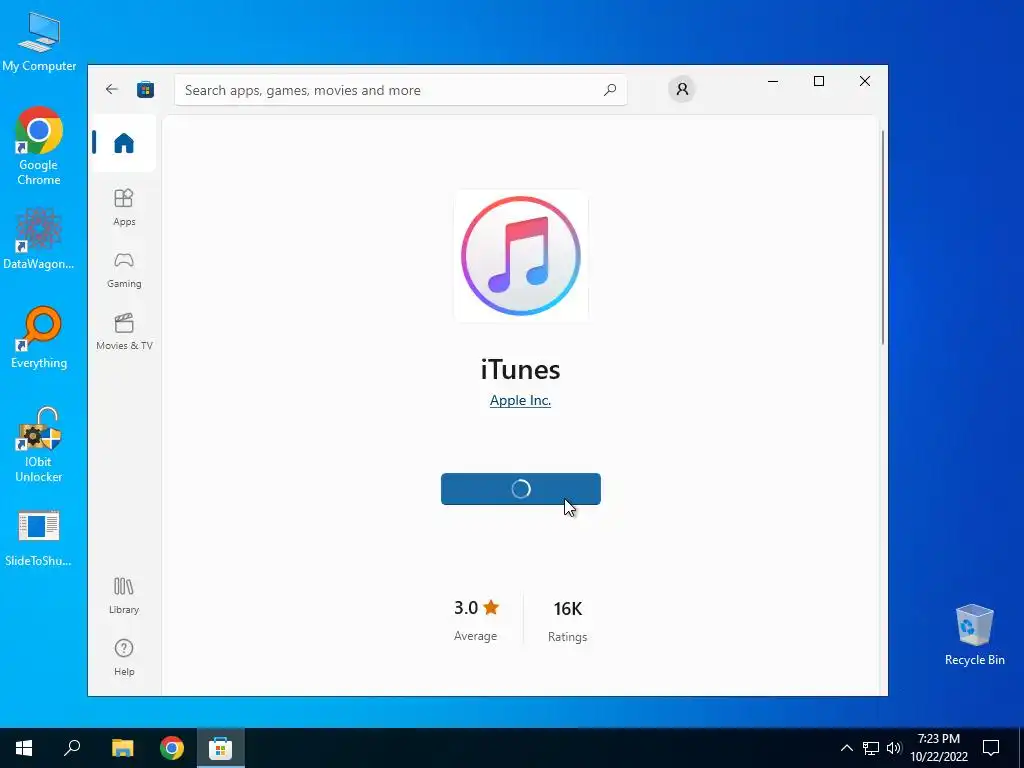Screen dimensions: 1024x768
Task: Open the user account profile icon
Action: 682,89
